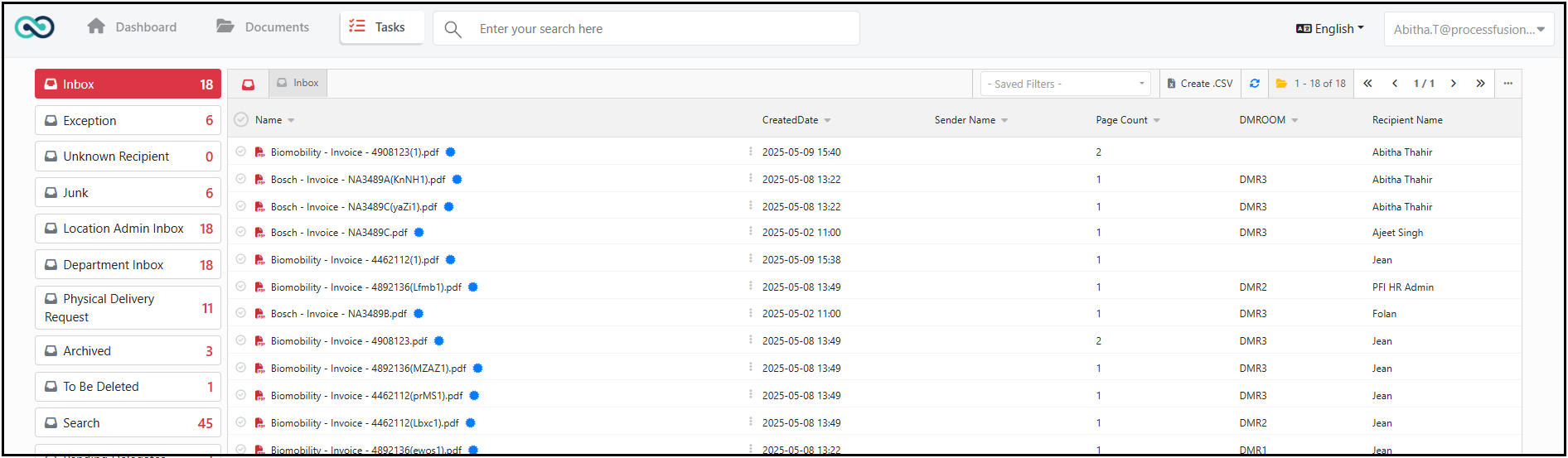Click the DMROOM column sort arrow
Screen dimensions: 1568x458
(x=1295, y=121)
